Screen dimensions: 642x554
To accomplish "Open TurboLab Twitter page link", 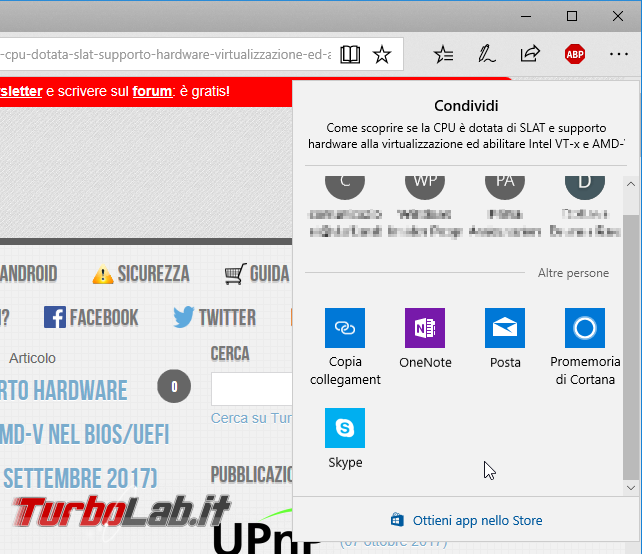I will (215, 317).
